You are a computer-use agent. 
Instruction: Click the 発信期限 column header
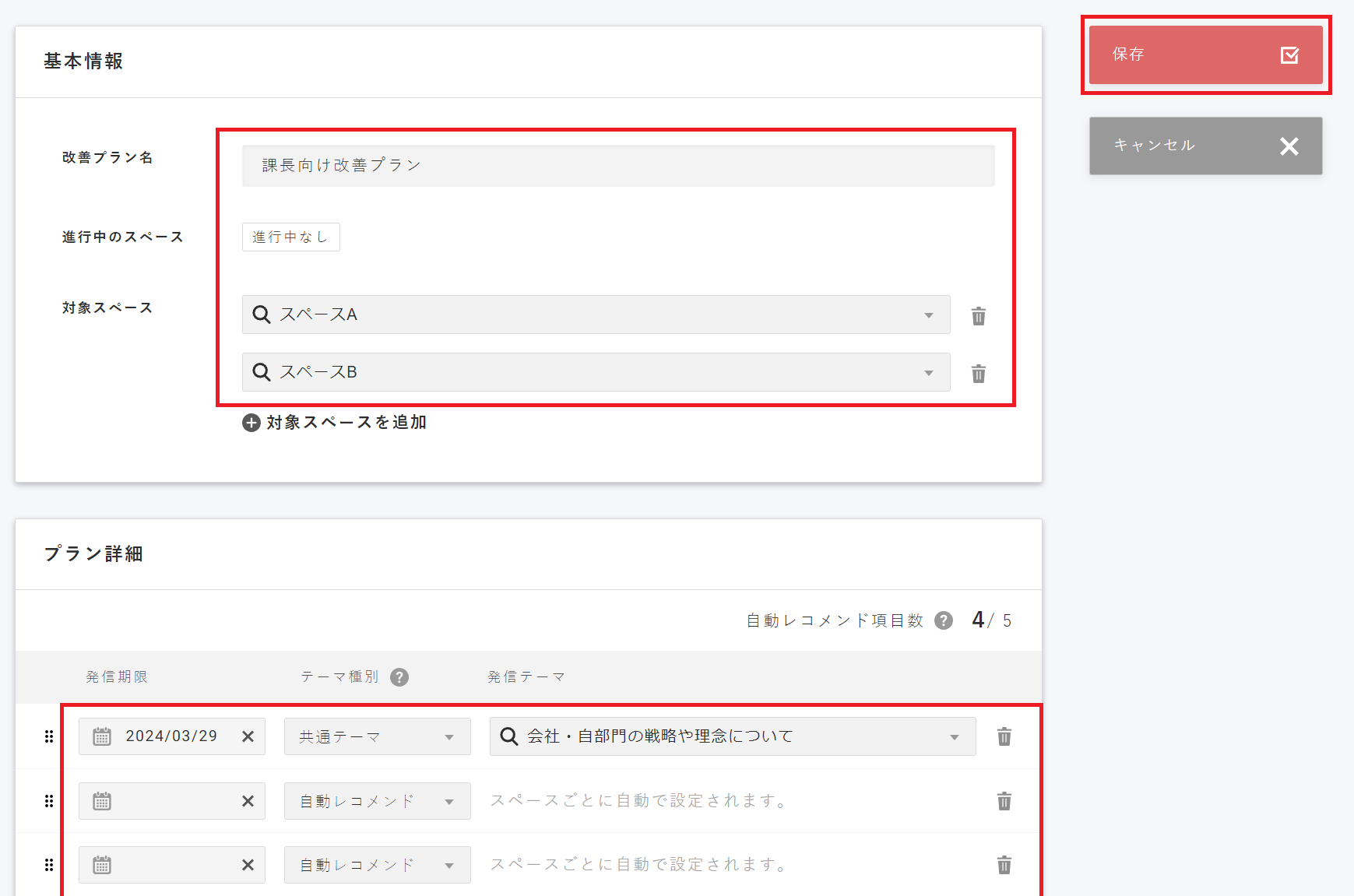pyautogui.click(x=117, y=677)
